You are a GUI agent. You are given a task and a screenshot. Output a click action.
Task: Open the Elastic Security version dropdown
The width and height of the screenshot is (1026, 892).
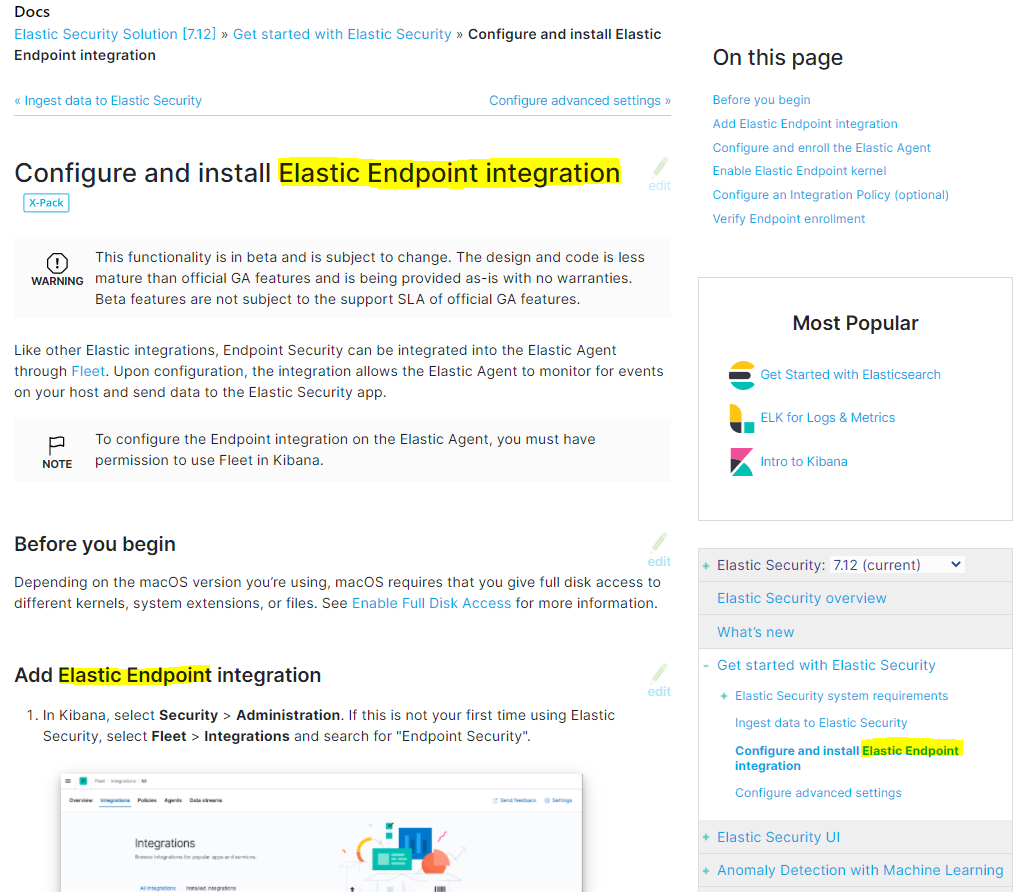point(896,565)
